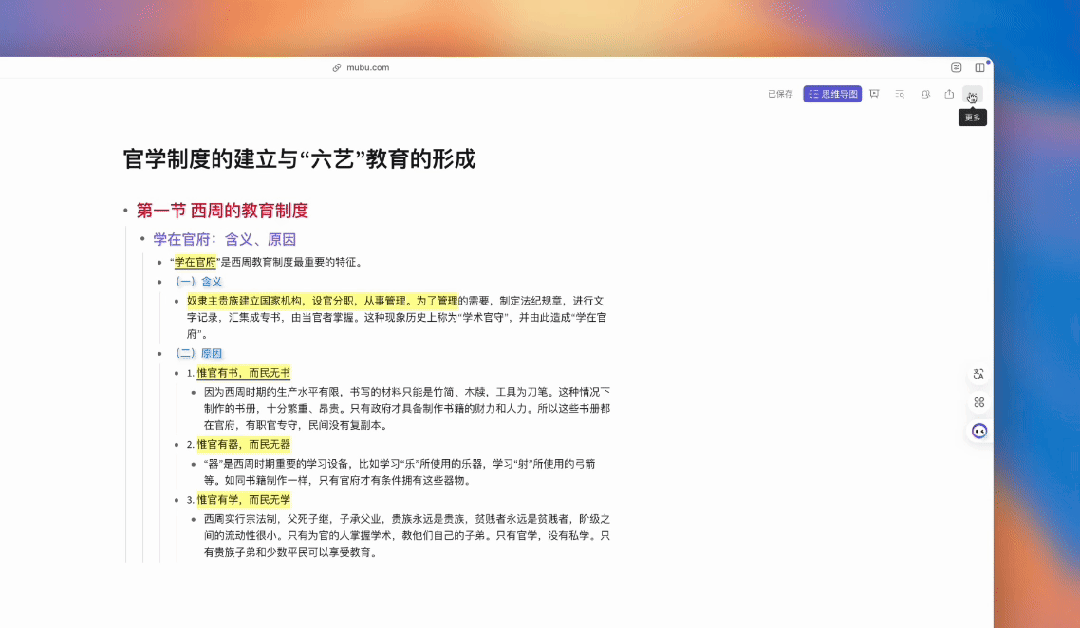
Task: Collapse the 2.惟官有器，而民无器 bullet
Action: (x=176, y=445)
